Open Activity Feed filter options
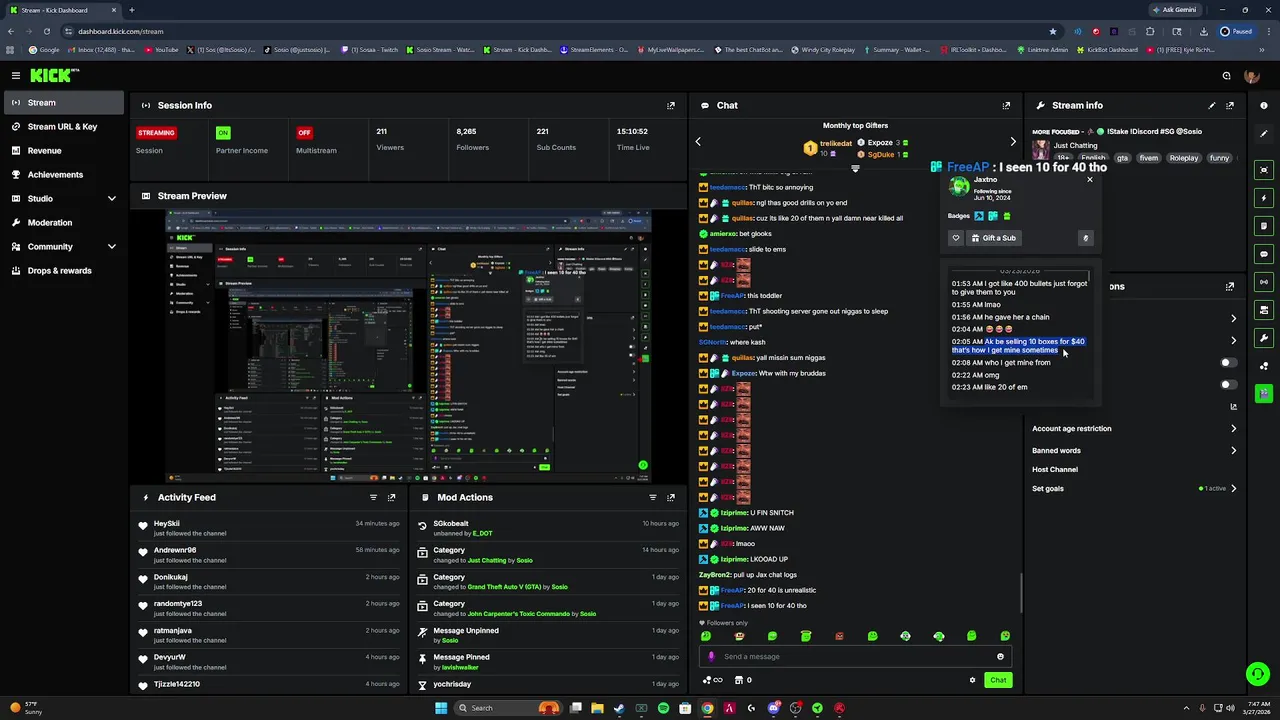 pyautogui.click(x=373, y=497)
